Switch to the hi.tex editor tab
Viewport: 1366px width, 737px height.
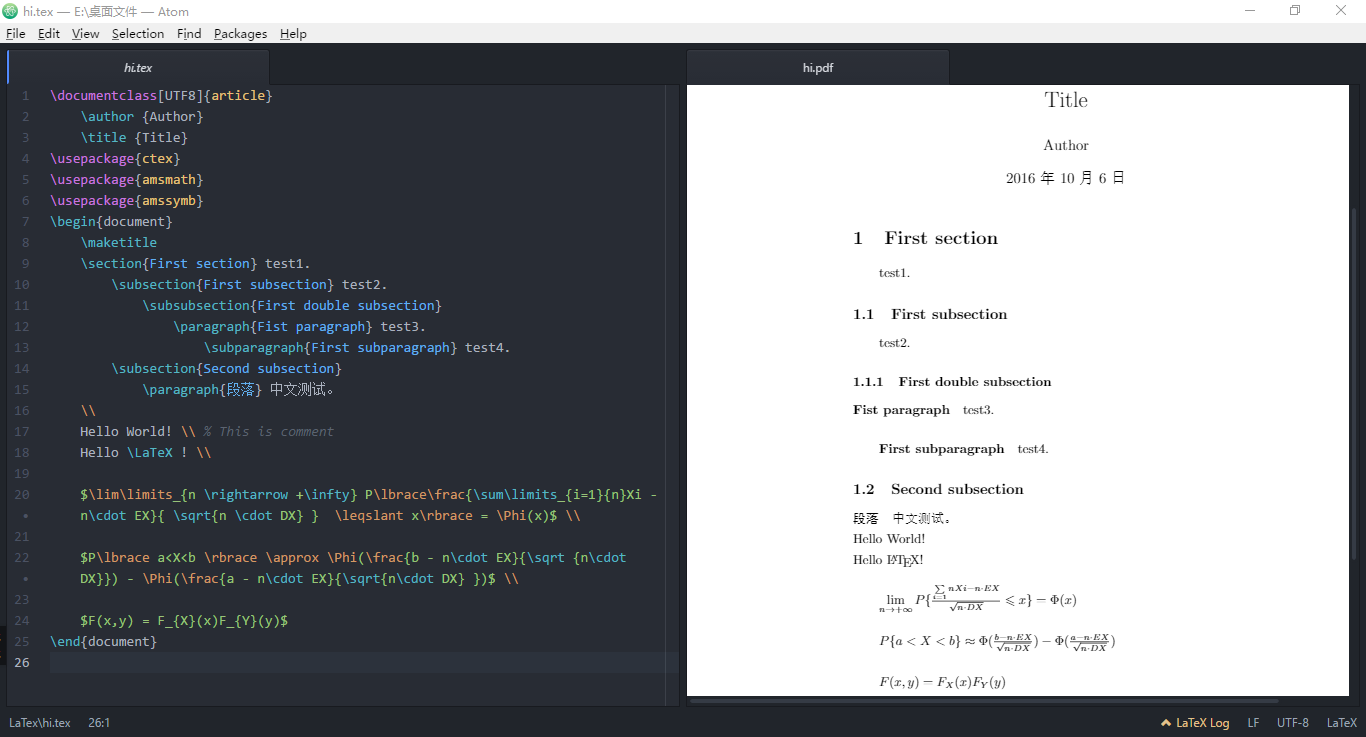coord(138,67)
